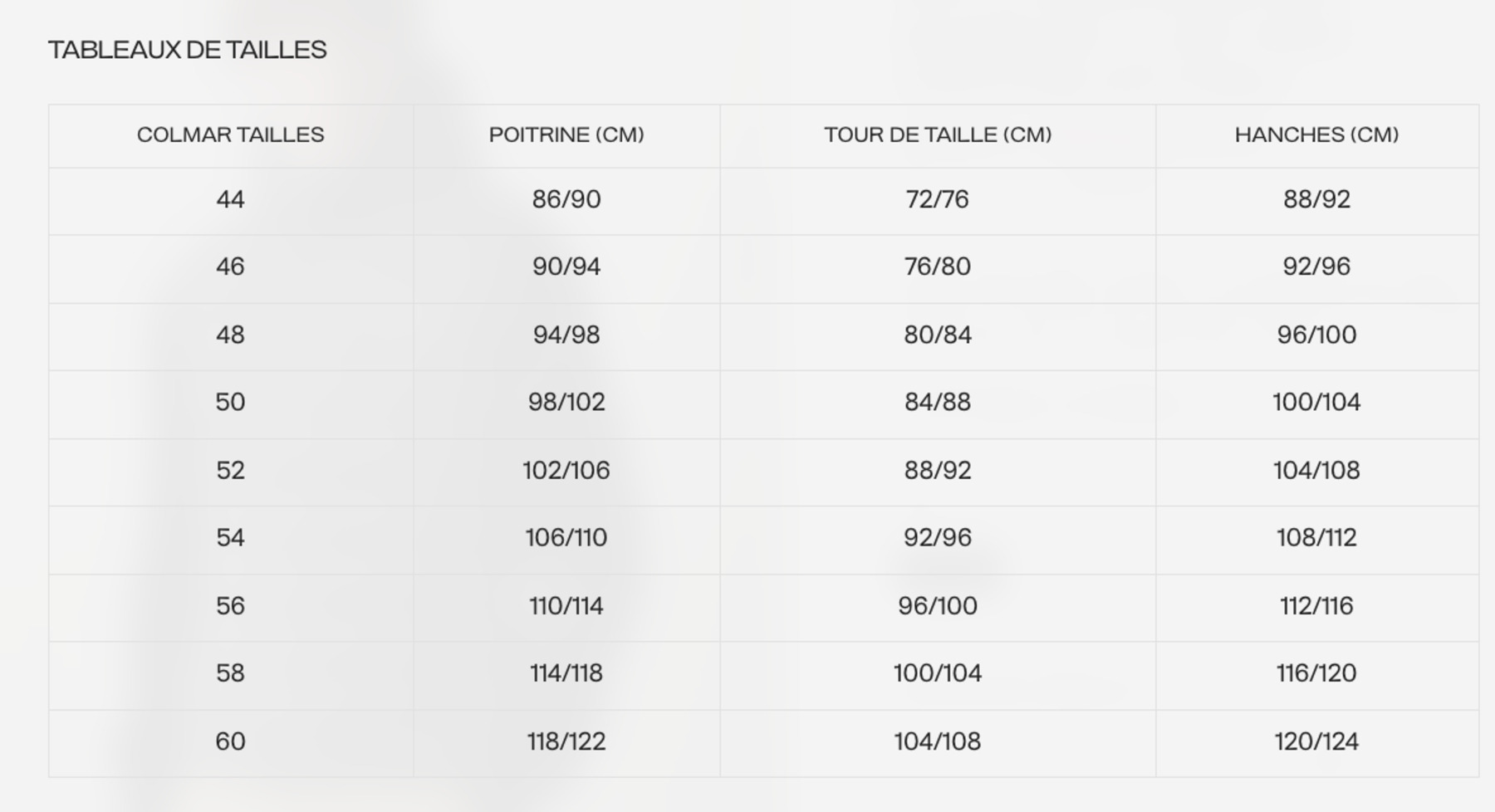Select the 104/108 waist cell for size 60
The width and height of the screenshot is (1495, 812).
[x=938, y=741]
